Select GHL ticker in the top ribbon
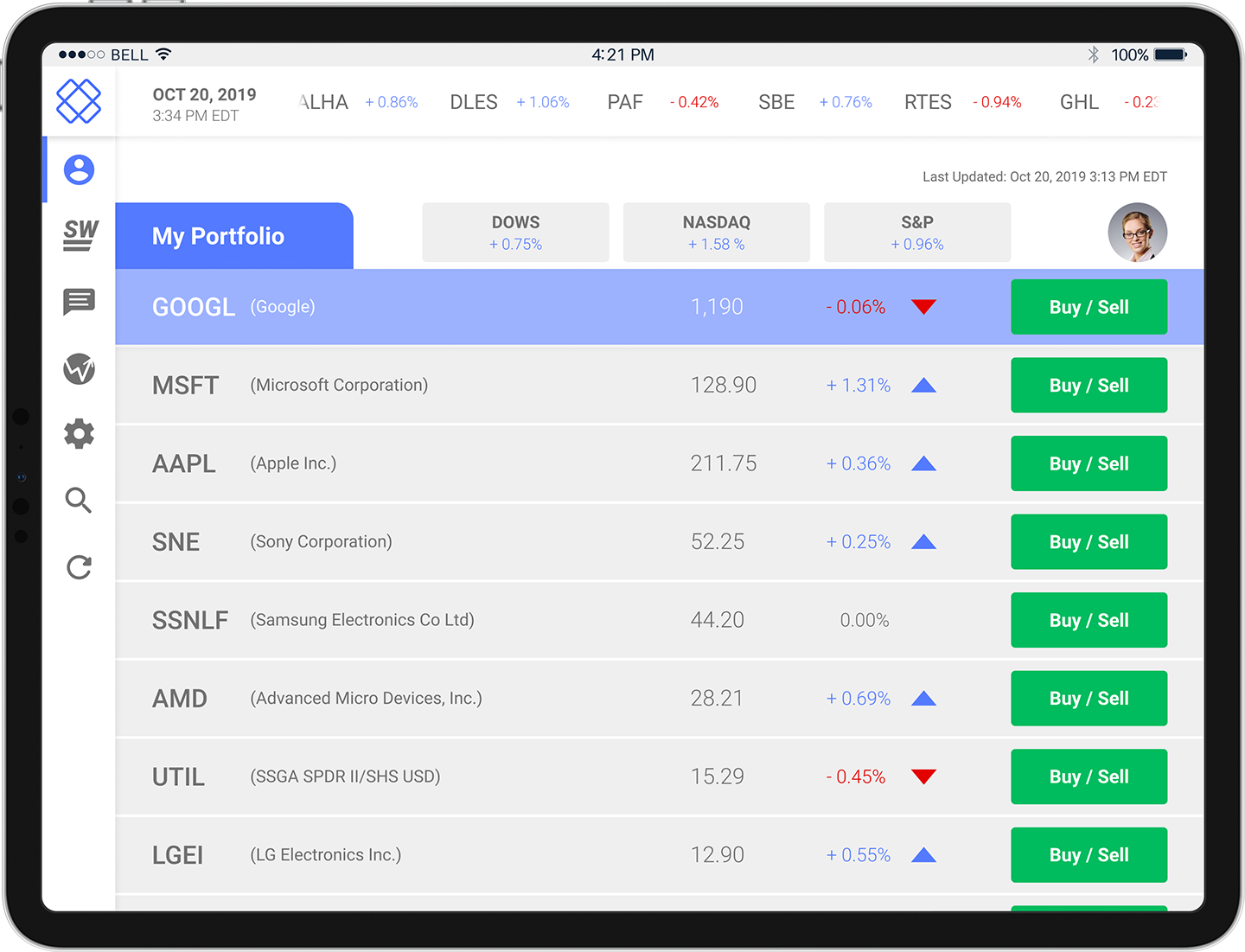This screenshot has height=952, width=1245. point(1079,102)
